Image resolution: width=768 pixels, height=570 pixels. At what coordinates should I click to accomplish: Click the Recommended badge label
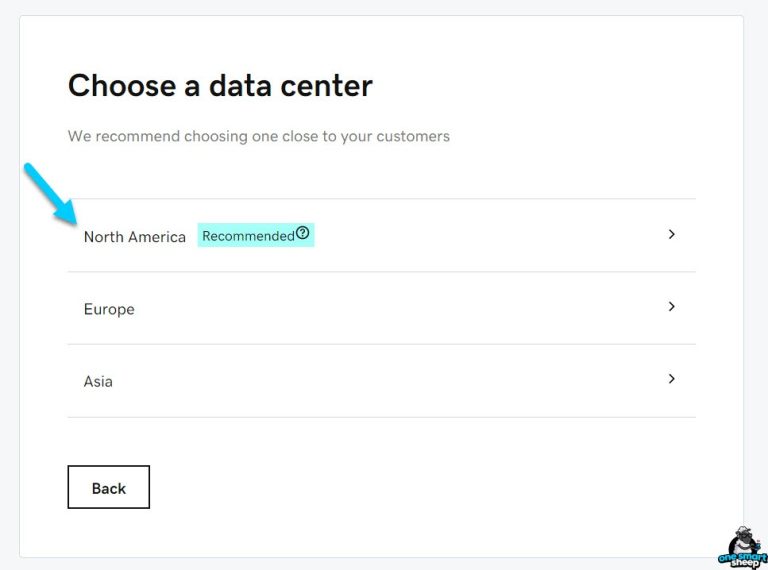coord(248,236)
